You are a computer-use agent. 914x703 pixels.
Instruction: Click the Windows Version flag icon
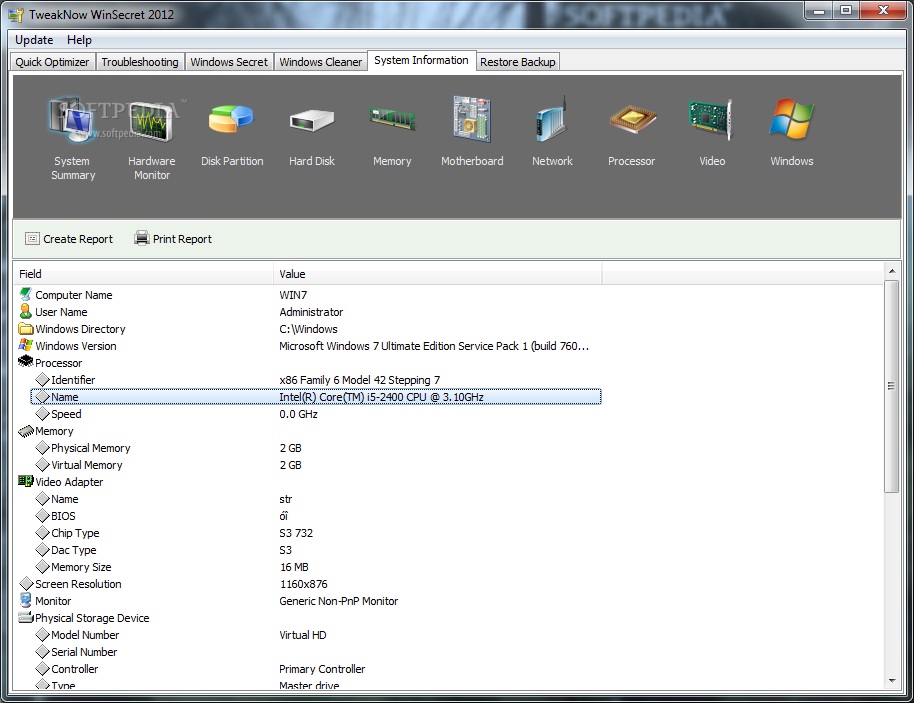(x=26, y=345)
